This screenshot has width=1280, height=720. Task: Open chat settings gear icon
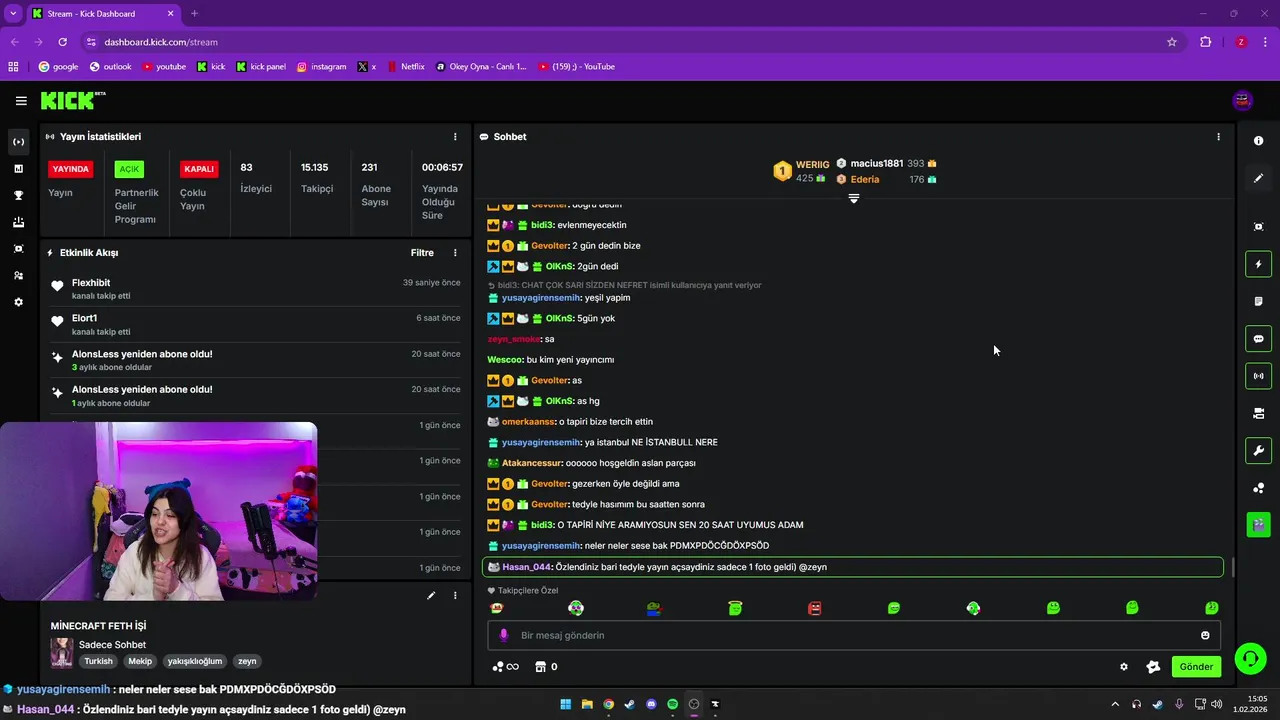(1124, 667)
